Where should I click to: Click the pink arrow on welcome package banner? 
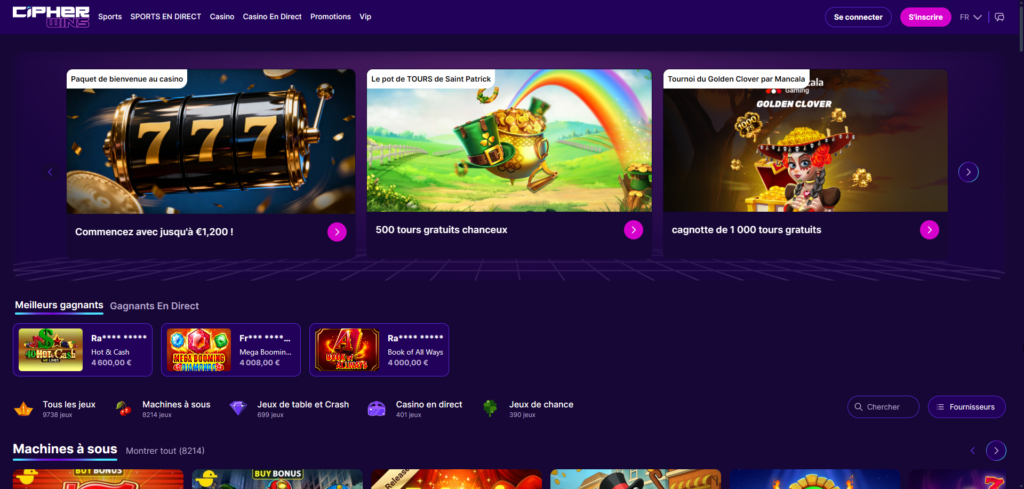click(337, 231)
